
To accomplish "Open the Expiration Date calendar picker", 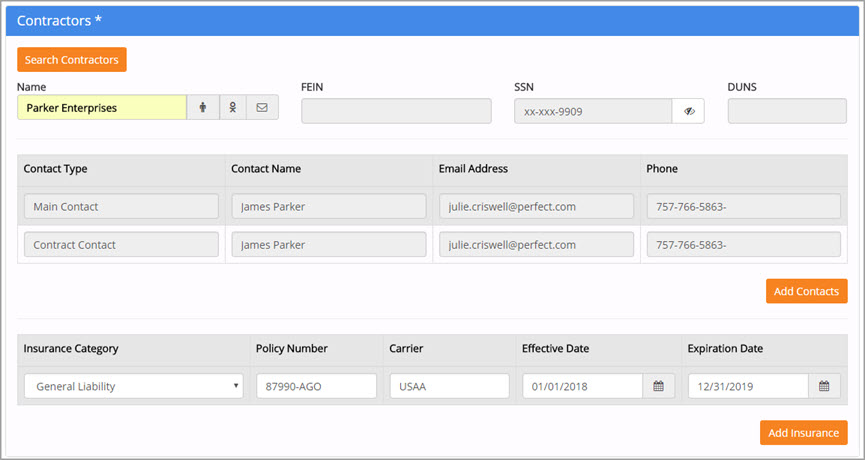I will [824, 386].
